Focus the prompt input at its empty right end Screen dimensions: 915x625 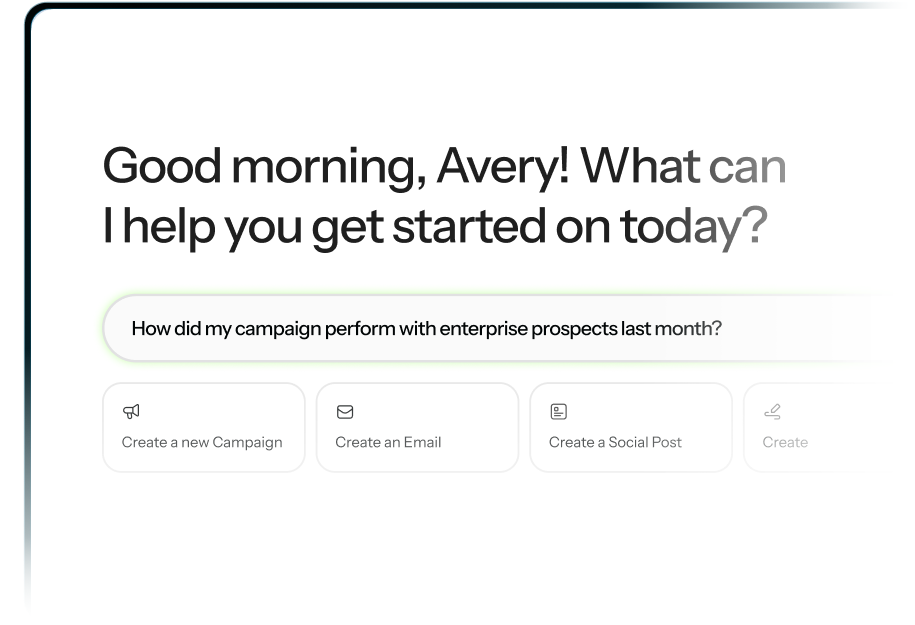point(805,328)
